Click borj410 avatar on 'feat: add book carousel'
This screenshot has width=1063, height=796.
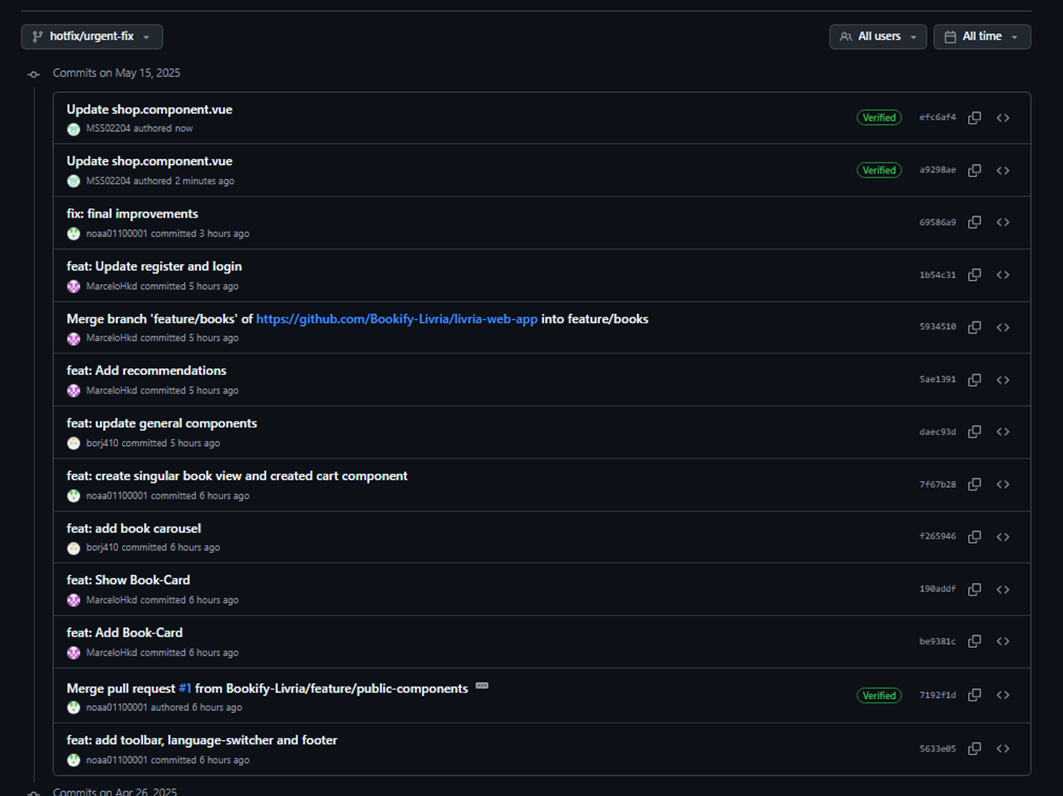click(74, 548)
